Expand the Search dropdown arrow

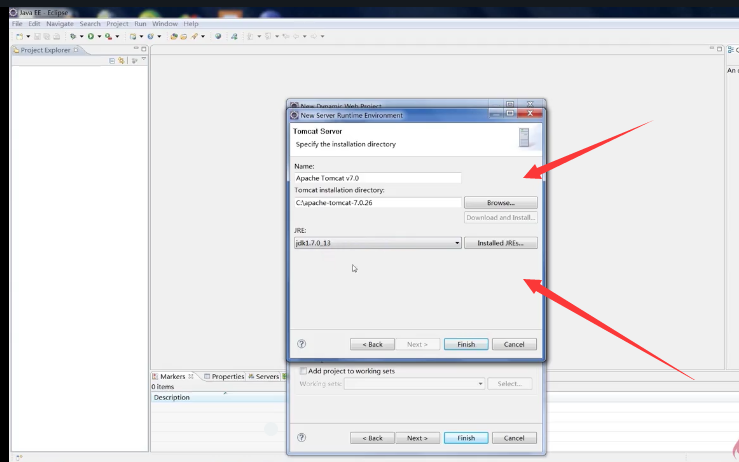pyautogui.click(x=203, y=36)
